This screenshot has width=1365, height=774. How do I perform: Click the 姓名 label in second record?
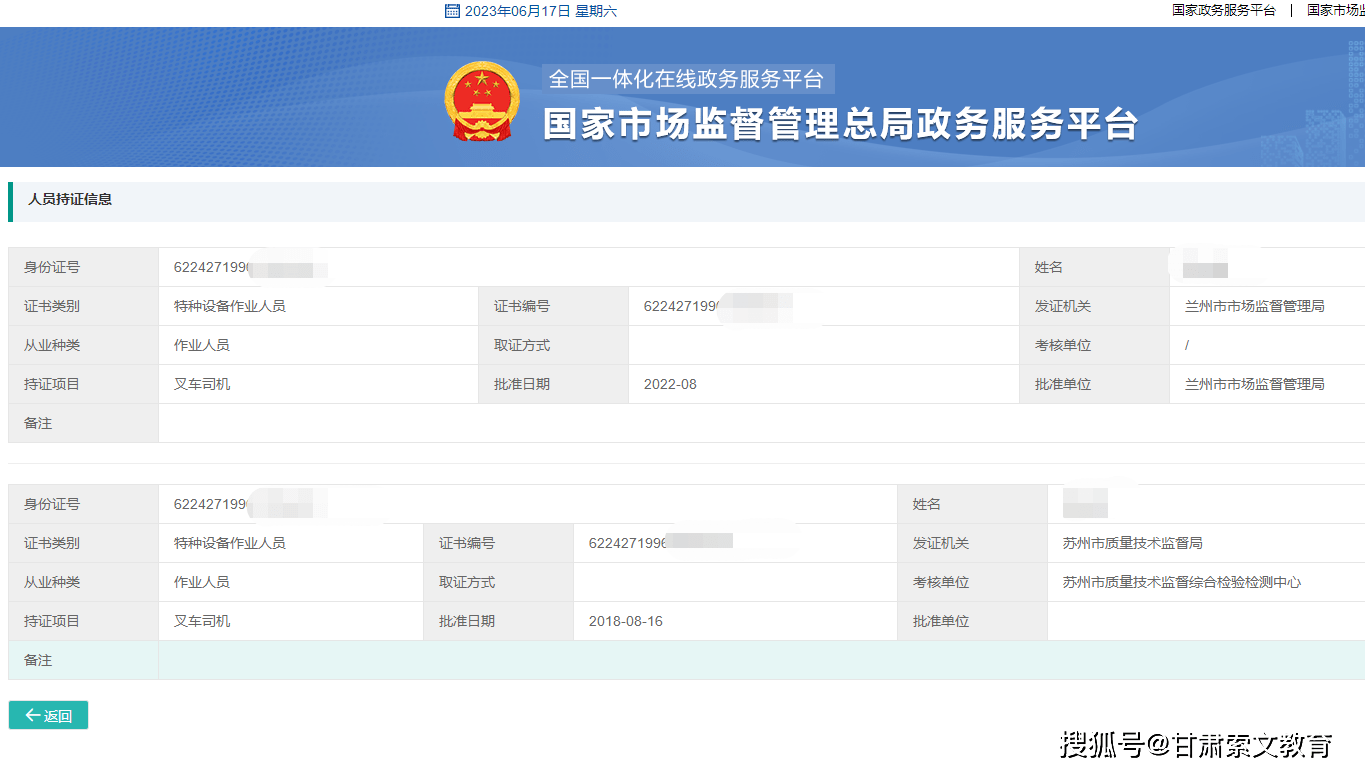[x=927, y=504]
